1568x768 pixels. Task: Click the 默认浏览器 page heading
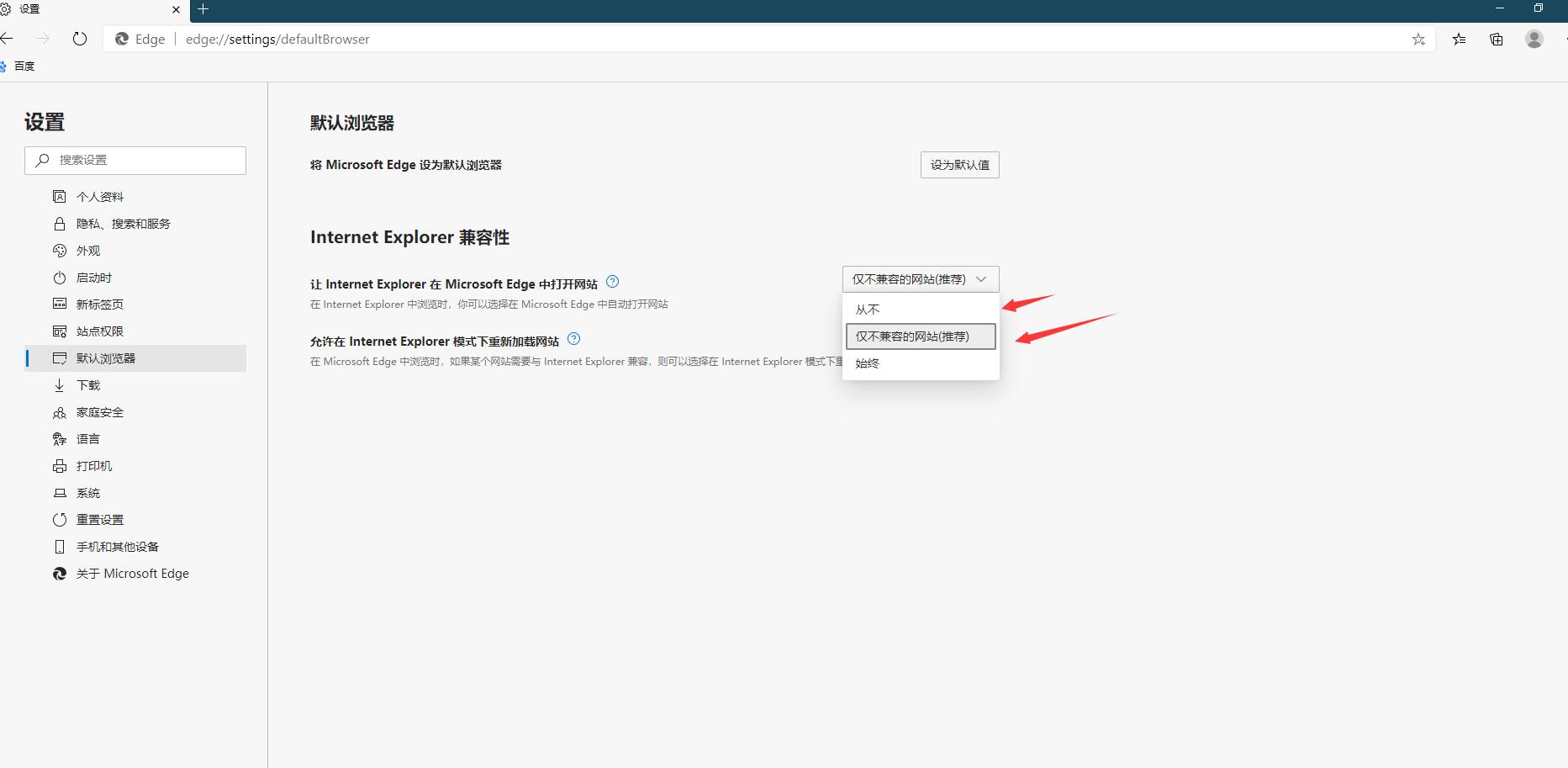[x=352, y=123]
